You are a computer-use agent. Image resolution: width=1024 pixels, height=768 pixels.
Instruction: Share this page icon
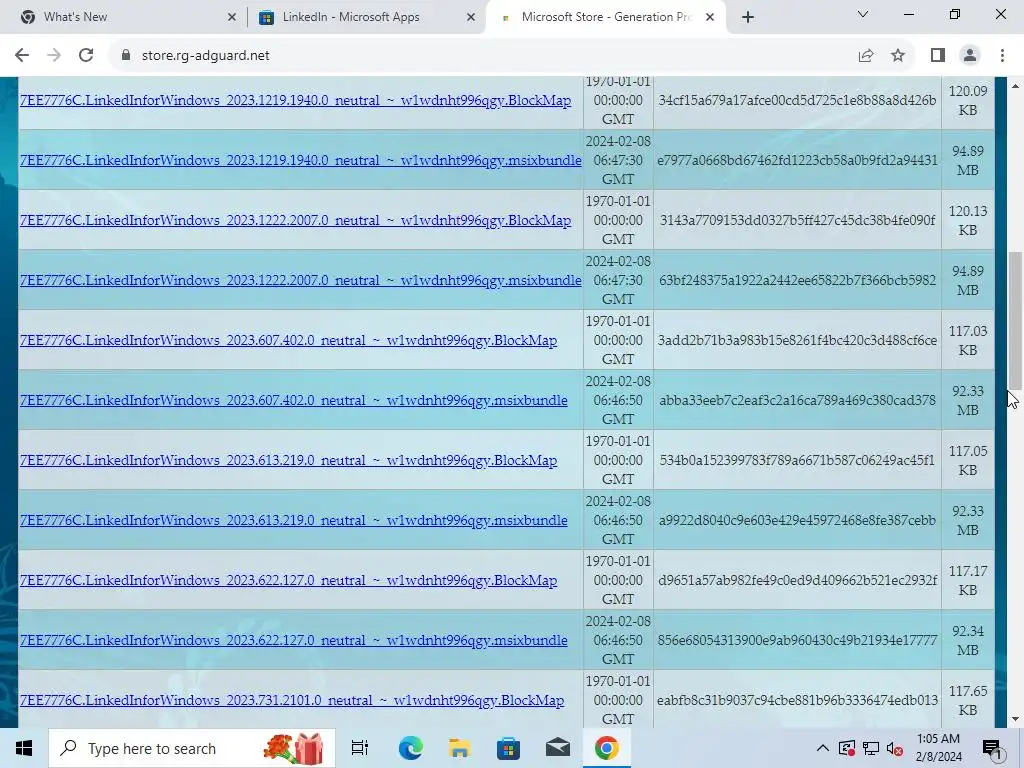coord(866,56)
